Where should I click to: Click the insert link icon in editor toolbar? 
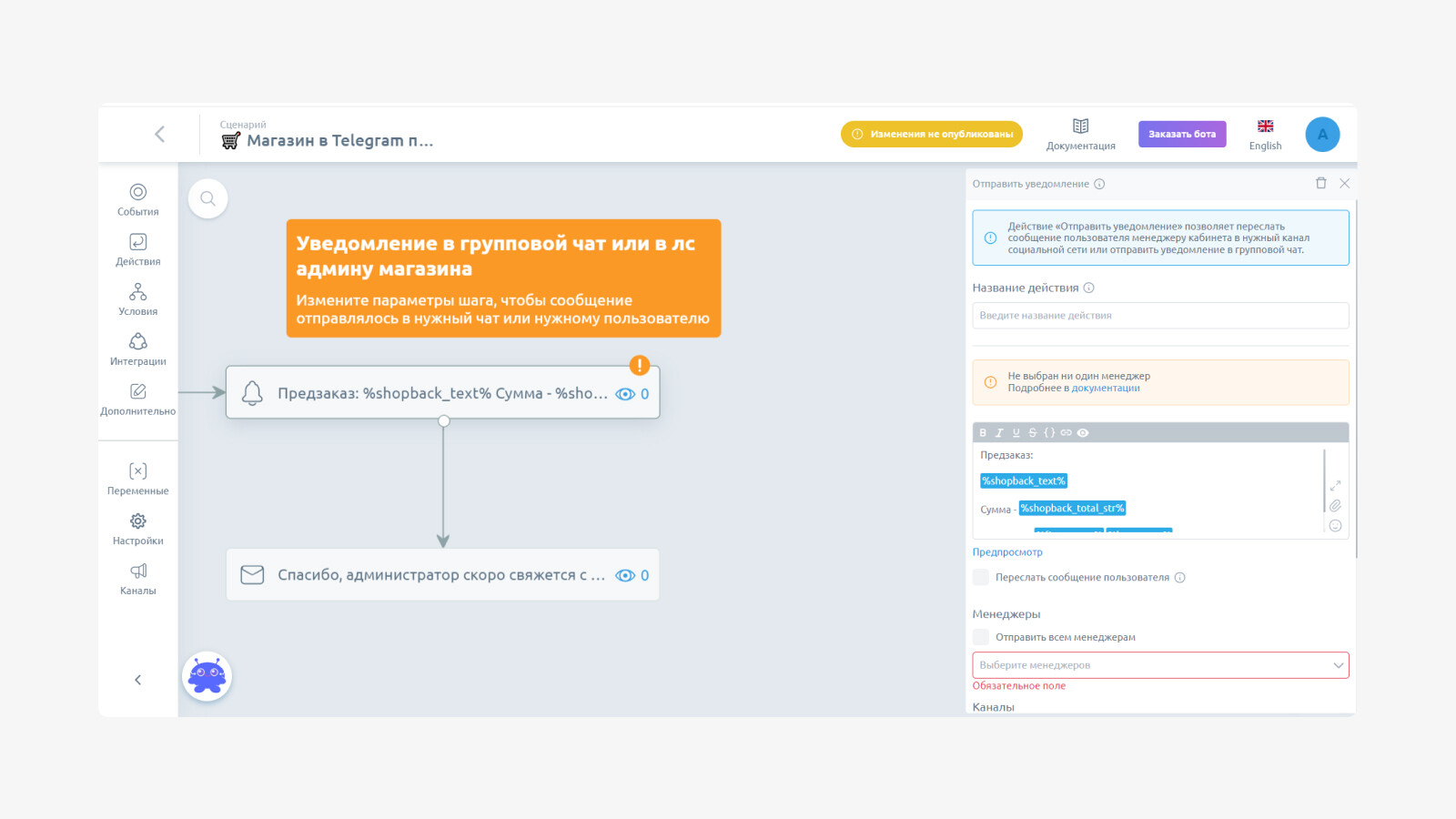1066,433
